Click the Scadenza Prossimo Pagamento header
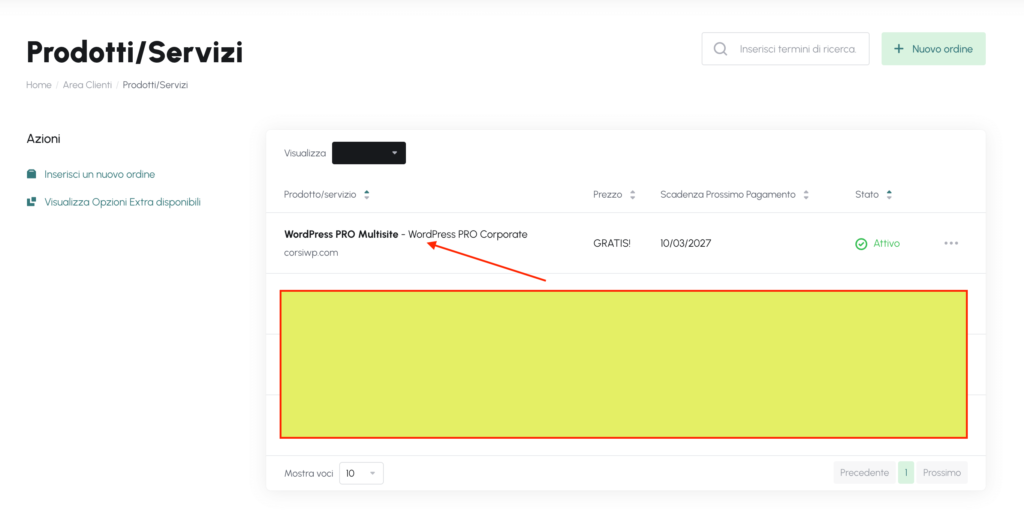The image size is (1024, 510). click(x=728, y=195)
